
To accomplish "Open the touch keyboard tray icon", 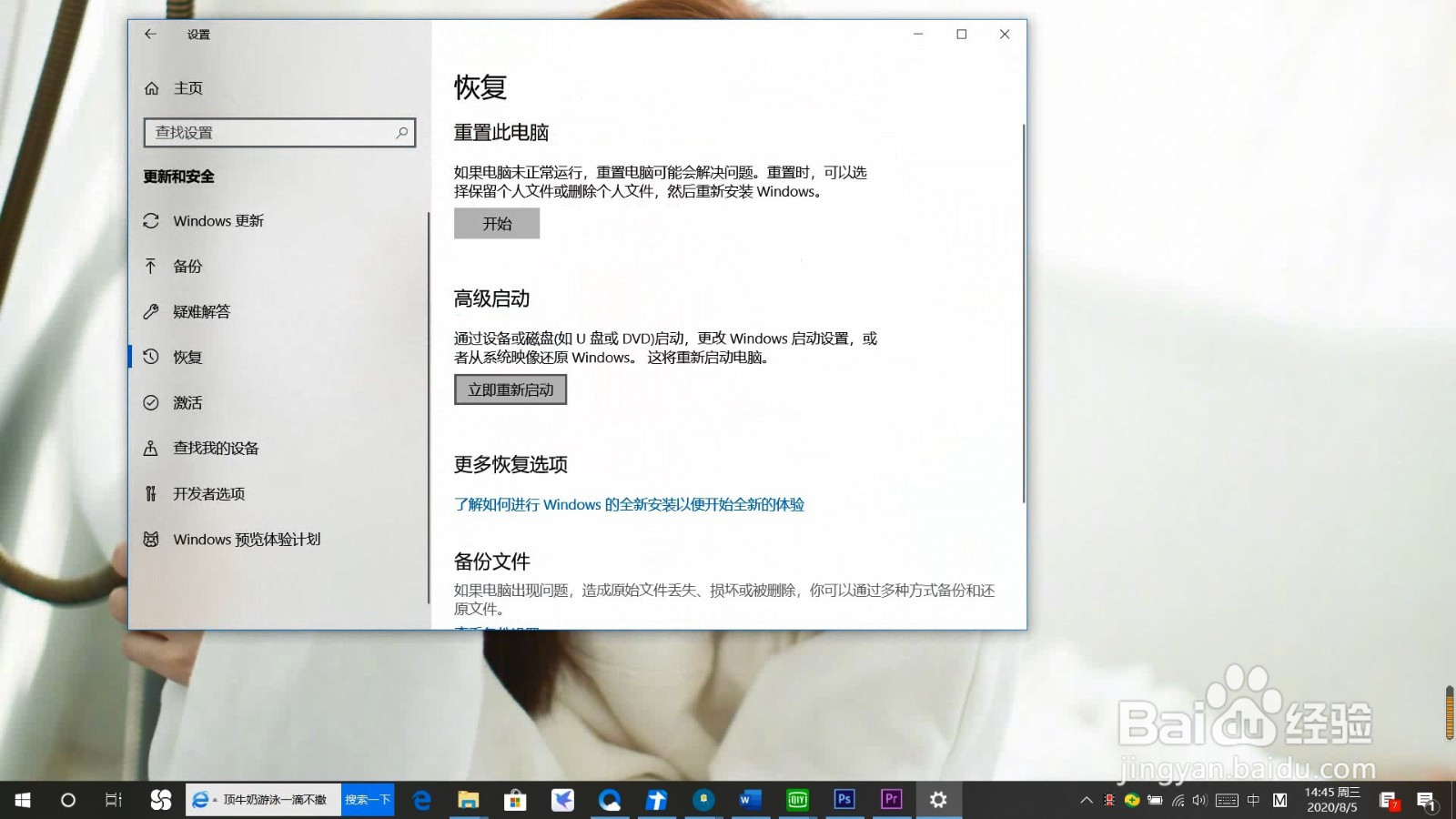I will tap(1227, 801).
